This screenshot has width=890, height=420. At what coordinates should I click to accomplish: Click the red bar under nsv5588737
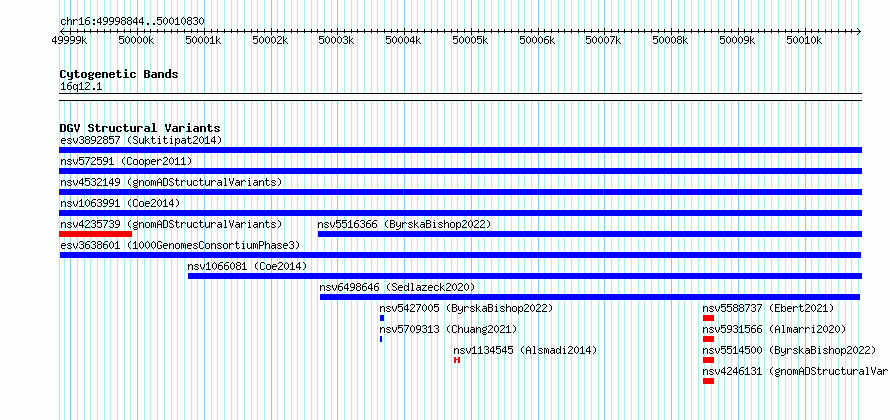(708, 318)
